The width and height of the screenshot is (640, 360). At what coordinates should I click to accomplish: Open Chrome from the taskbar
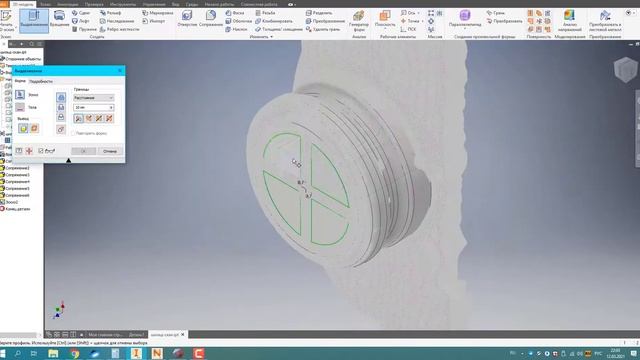coord(75,353)
